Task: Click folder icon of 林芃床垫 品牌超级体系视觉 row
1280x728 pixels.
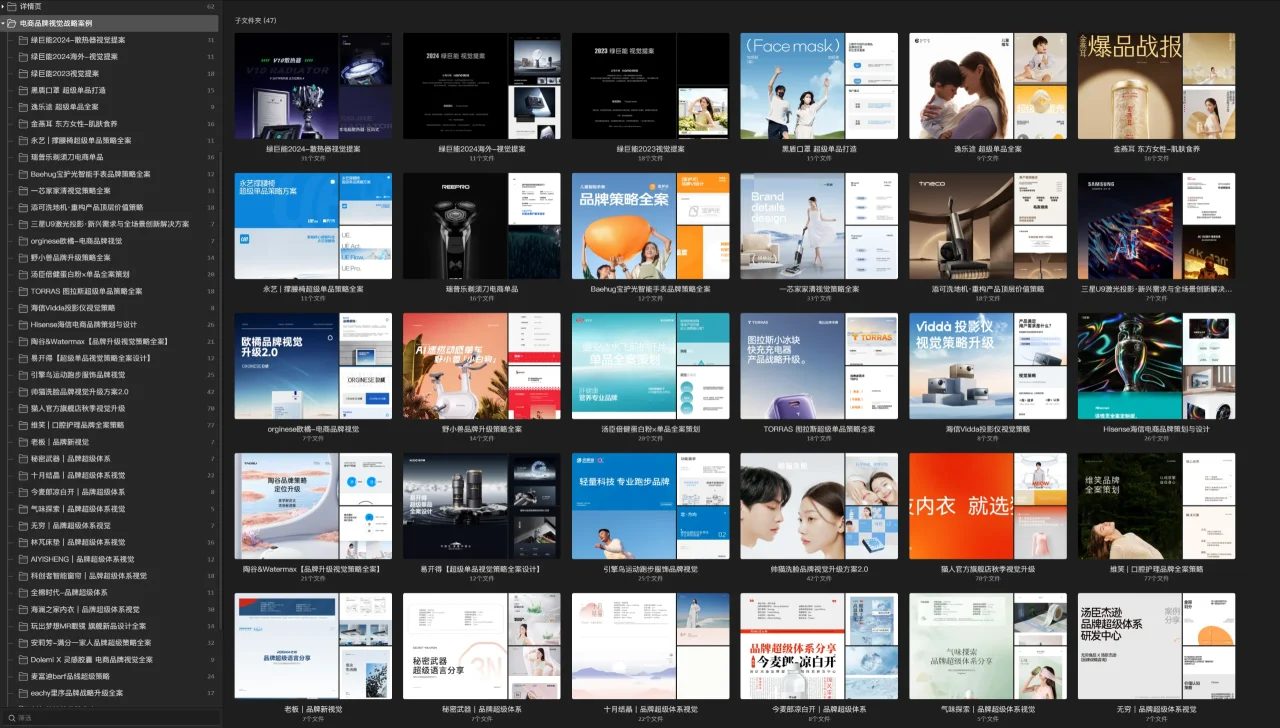Action: pos(23,542)
